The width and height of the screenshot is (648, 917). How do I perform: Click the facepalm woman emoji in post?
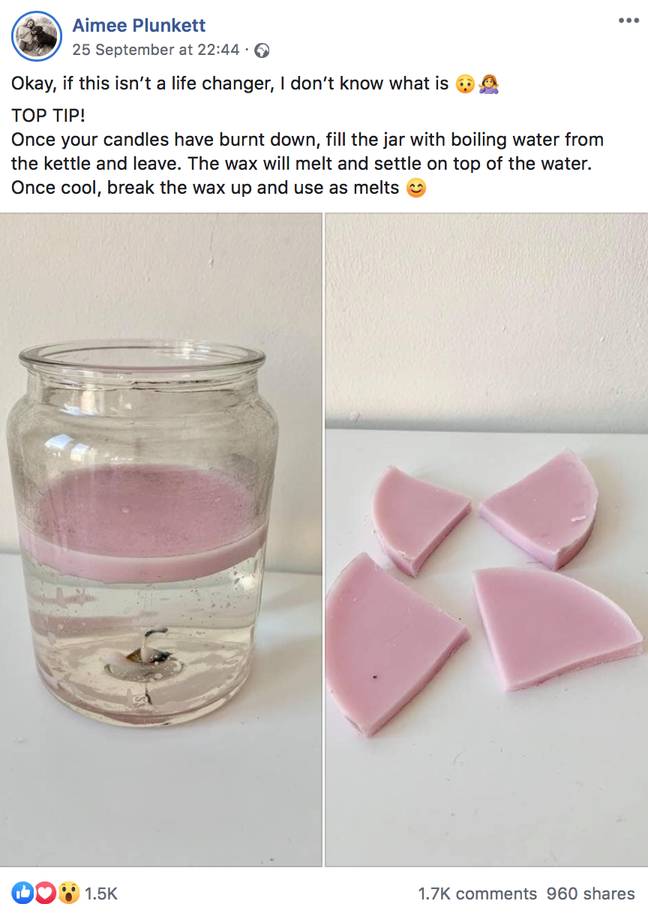point(489,85)
